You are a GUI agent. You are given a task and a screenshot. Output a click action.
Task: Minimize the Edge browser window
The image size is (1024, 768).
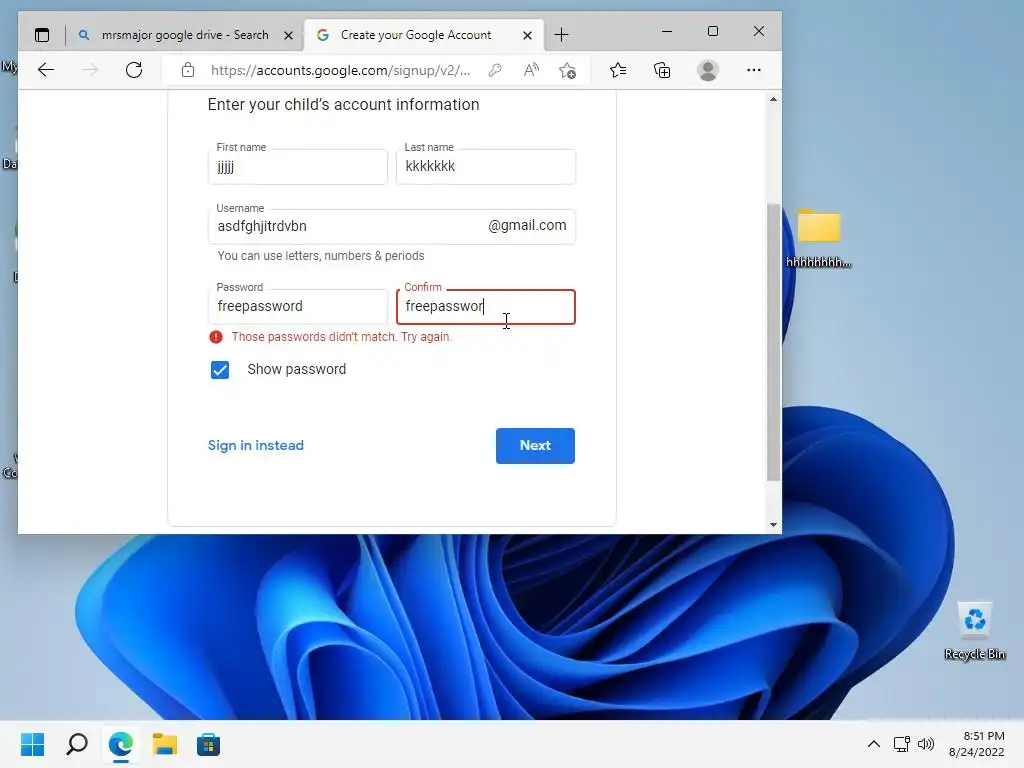[667, 31]
